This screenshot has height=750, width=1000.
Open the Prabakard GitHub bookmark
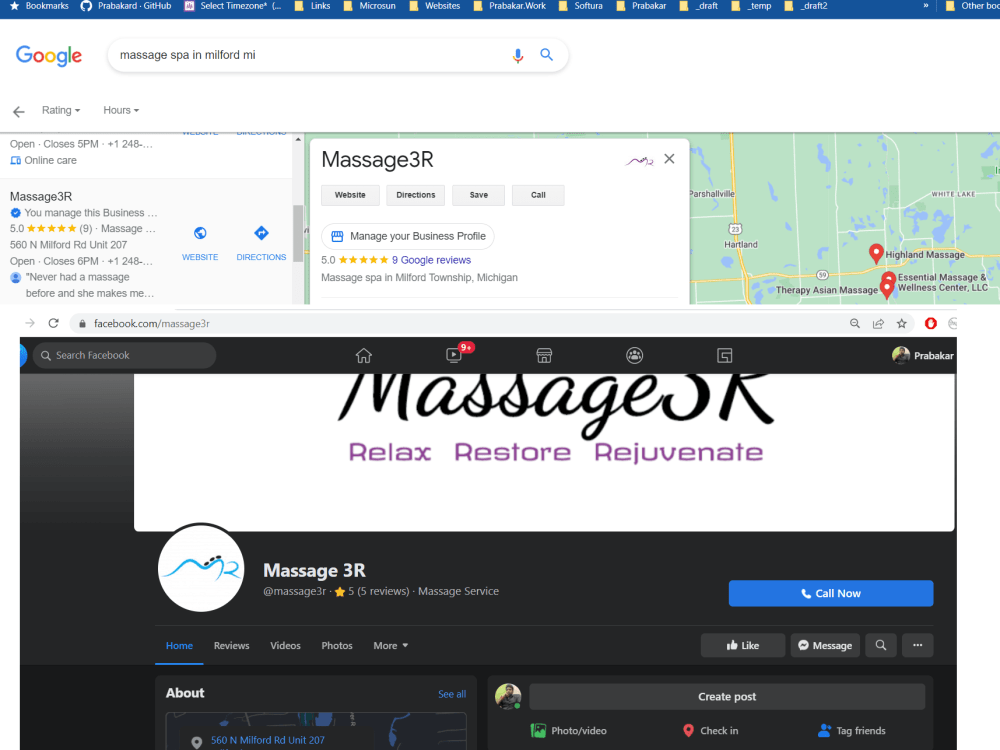point(126,6)
